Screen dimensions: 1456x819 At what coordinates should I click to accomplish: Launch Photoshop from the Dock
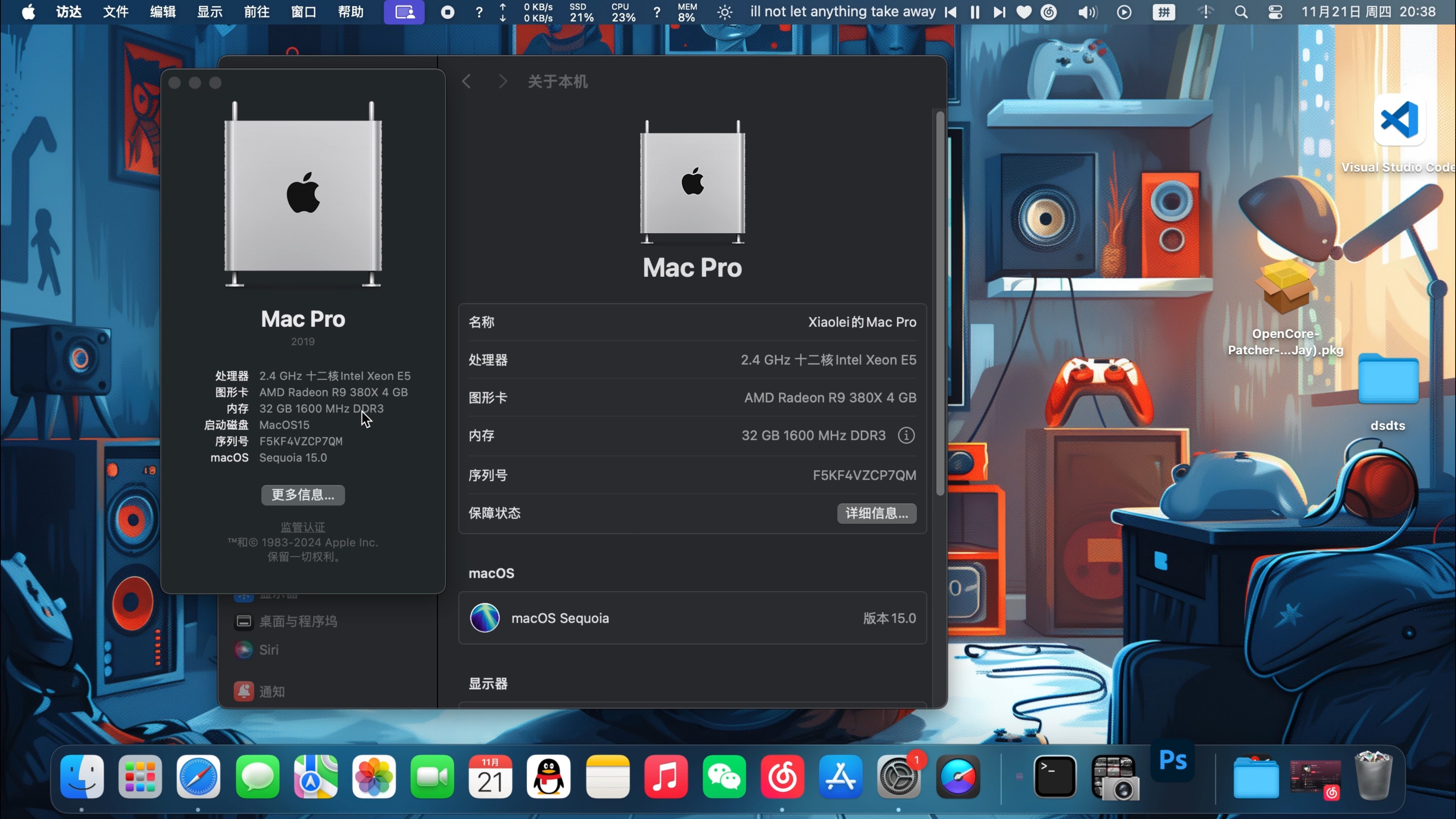click(1173, 761)
